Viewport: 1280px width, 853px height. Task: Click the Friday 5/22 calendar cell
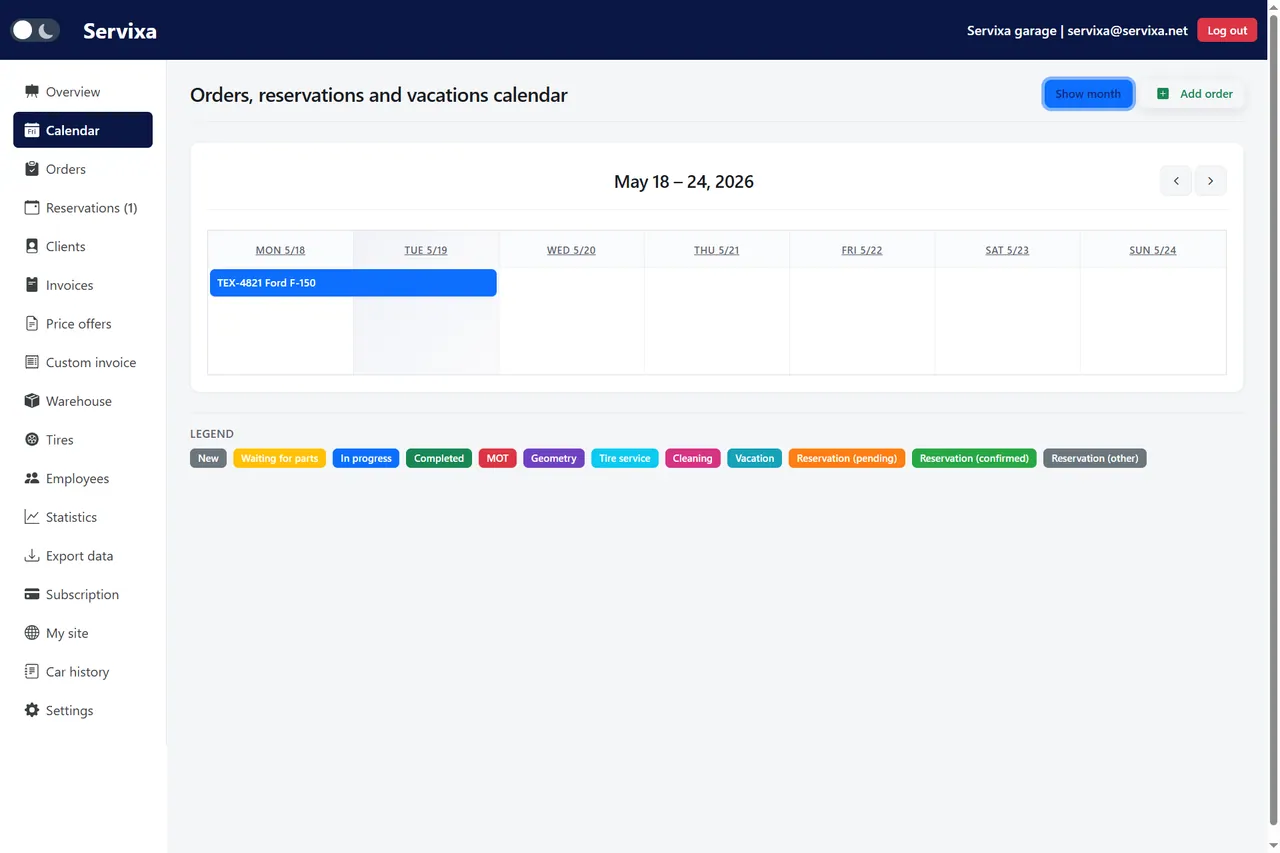point(862,321)
